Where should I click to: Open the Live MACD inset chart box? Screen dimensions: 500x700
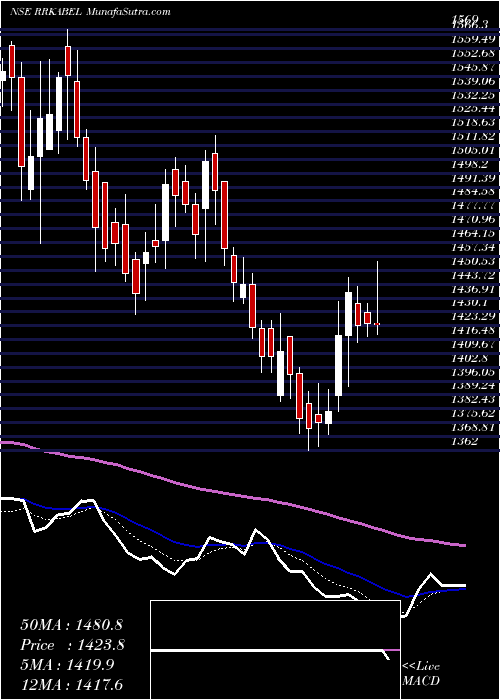coord(275,650)
